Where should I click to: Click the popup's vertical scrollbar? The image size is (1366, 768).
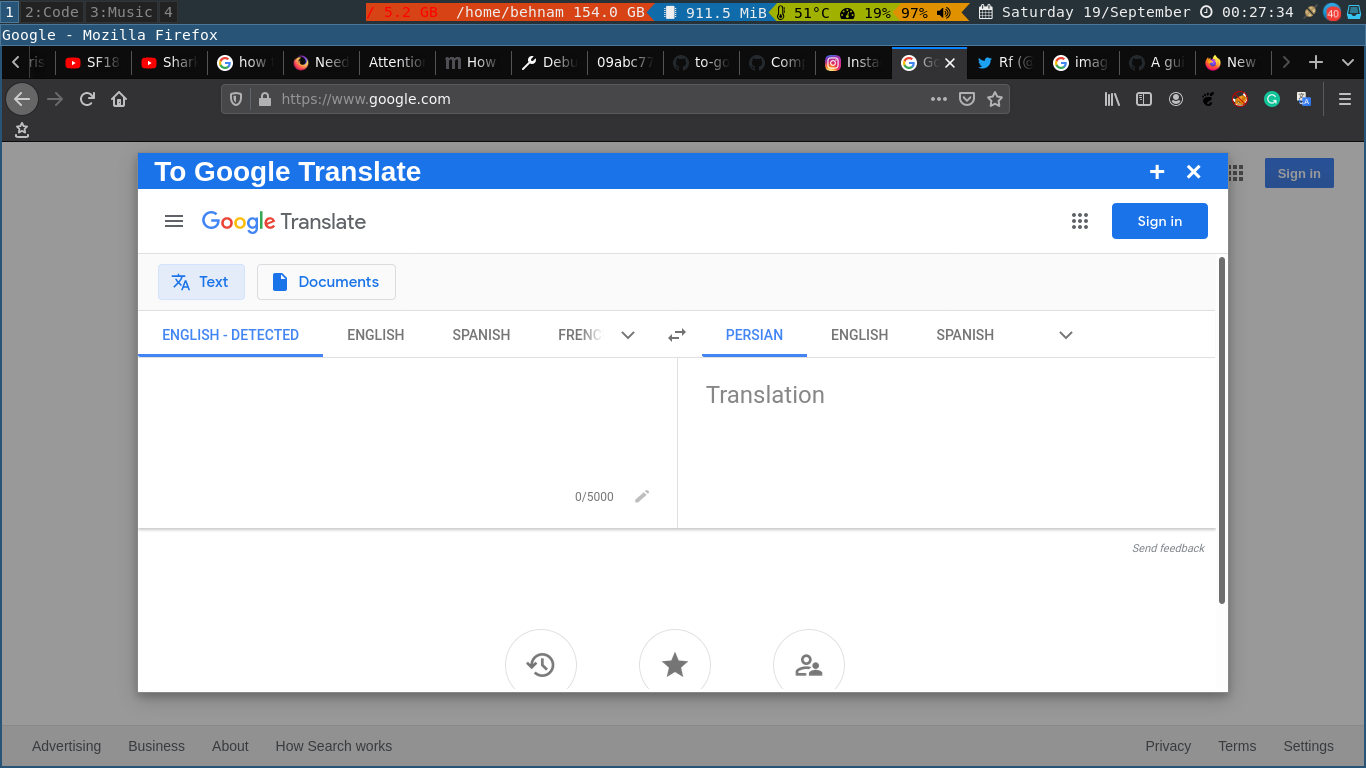tap(1222, 430)
